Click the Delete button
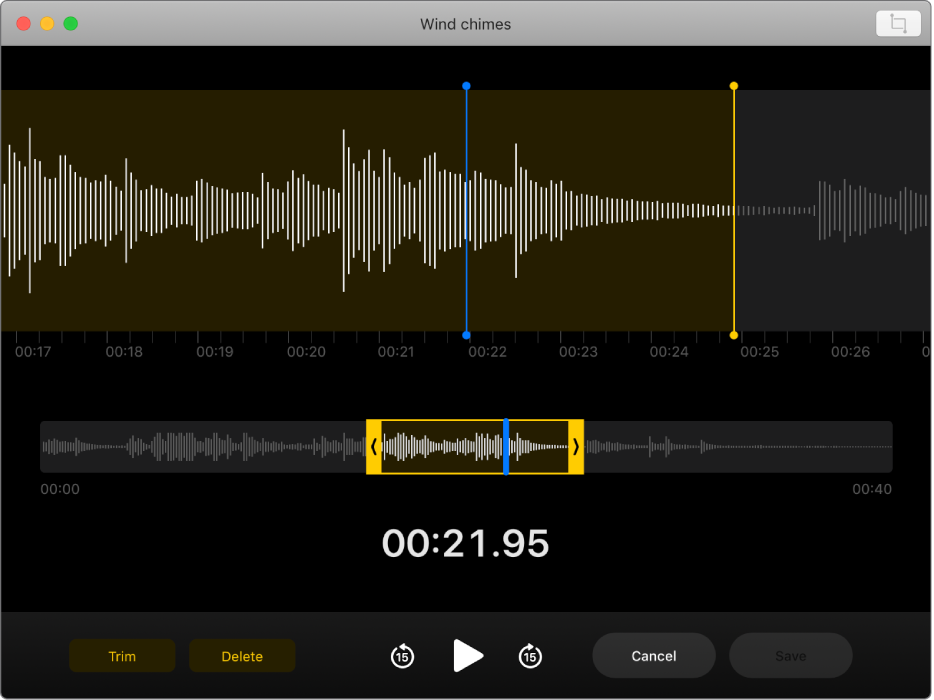This screenshot has width=934, height=700. tap(242, 656)
